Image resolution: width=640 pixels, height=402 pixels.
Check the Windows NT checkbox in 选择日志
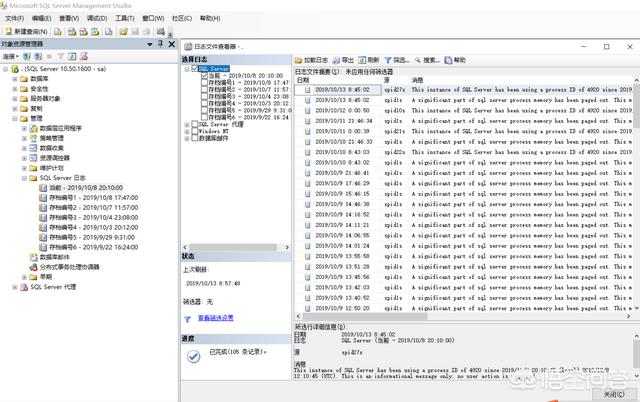click(195, 131)
